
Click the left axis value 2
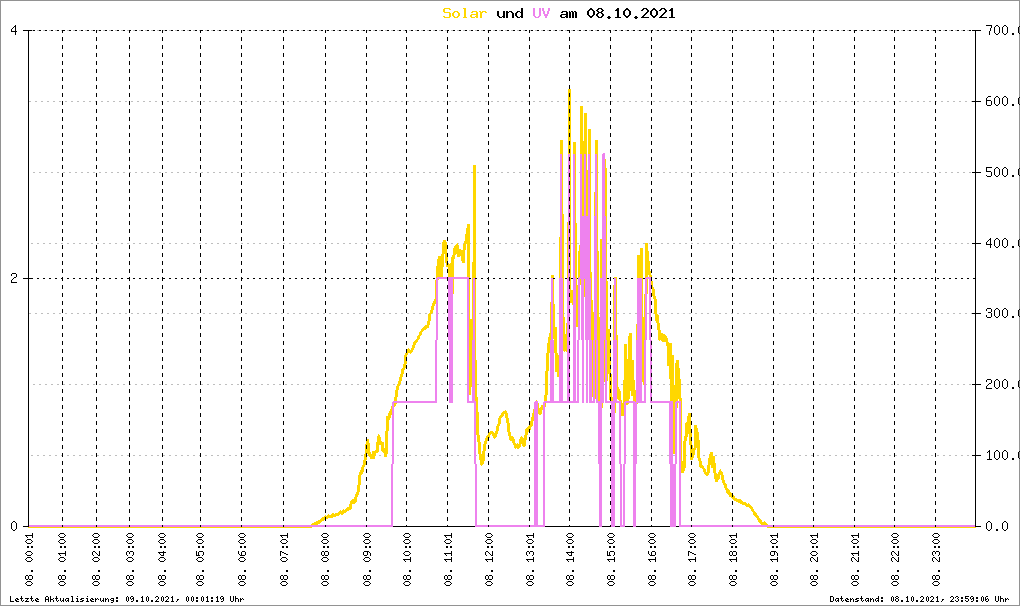14,278
